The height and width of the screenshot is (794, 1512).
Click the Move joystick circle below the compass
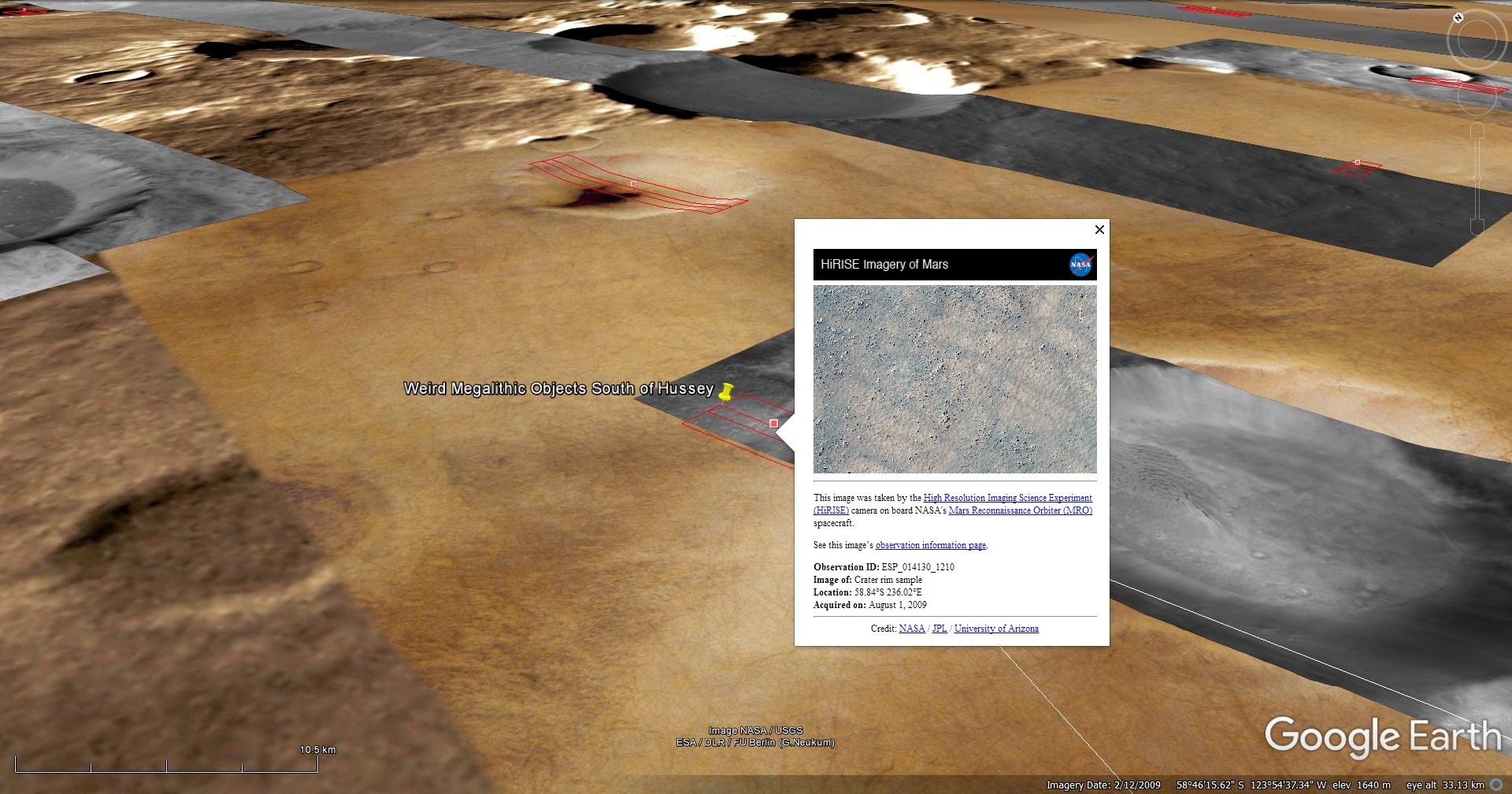coord(1476,96)
